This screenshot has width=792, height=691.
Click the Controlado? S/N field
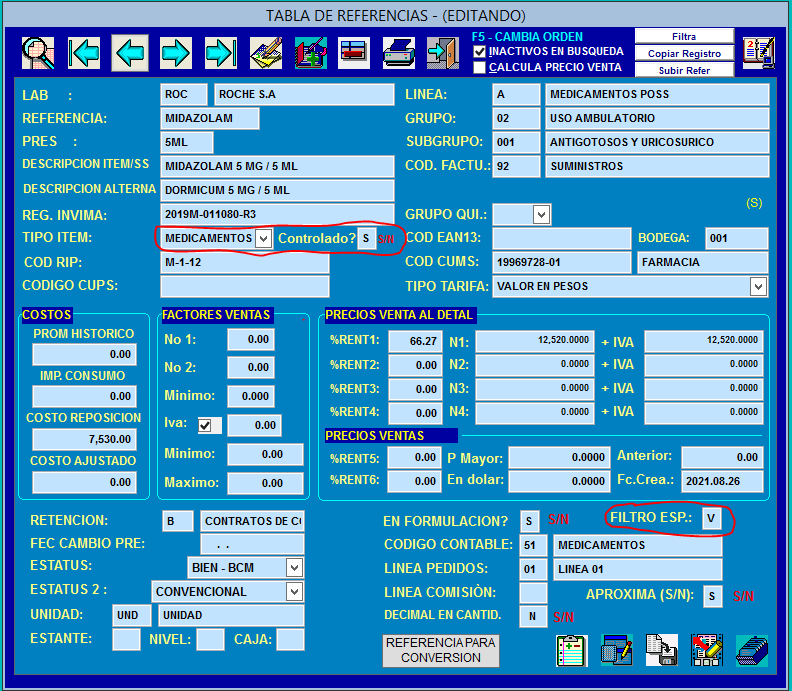tap(367, 238)
